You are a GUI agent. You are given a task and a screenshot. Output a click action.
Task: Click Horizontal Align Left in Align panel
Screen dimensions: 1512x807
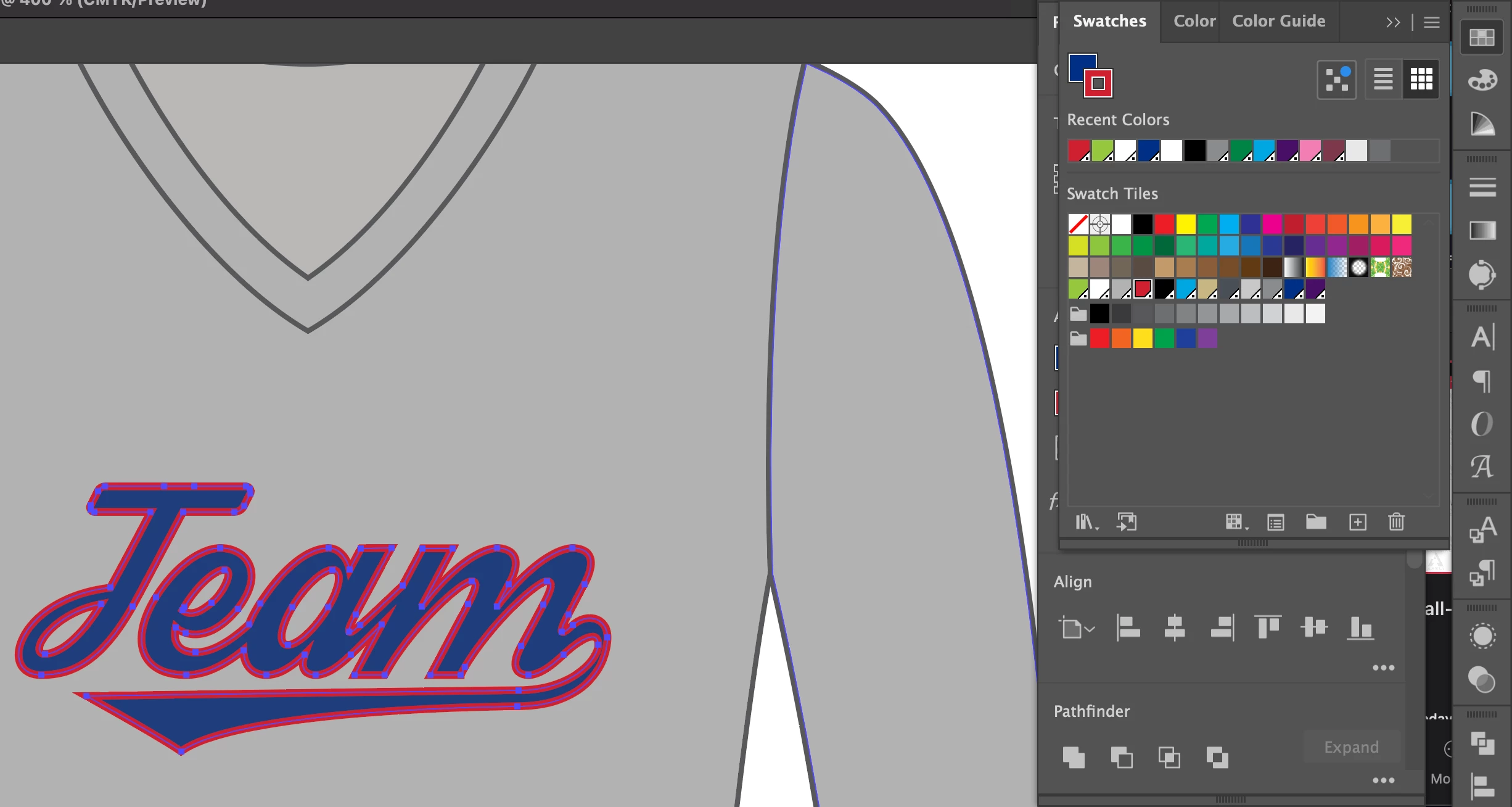tap(1128, 628)
